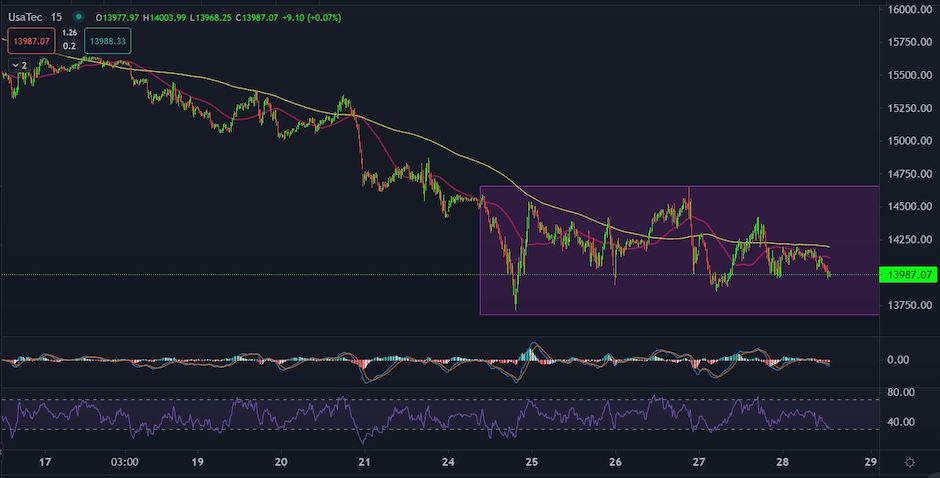The height and width of the screenshot is (478, 940).
Task: Click the 14500.00 price axis label
Action: pyautogui.click(x=910, y=206)
